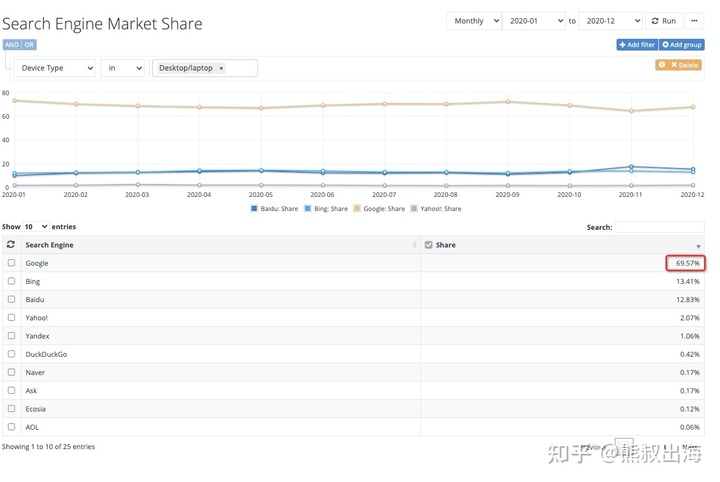Sort by Search Engine column arrows

(414, 245)
